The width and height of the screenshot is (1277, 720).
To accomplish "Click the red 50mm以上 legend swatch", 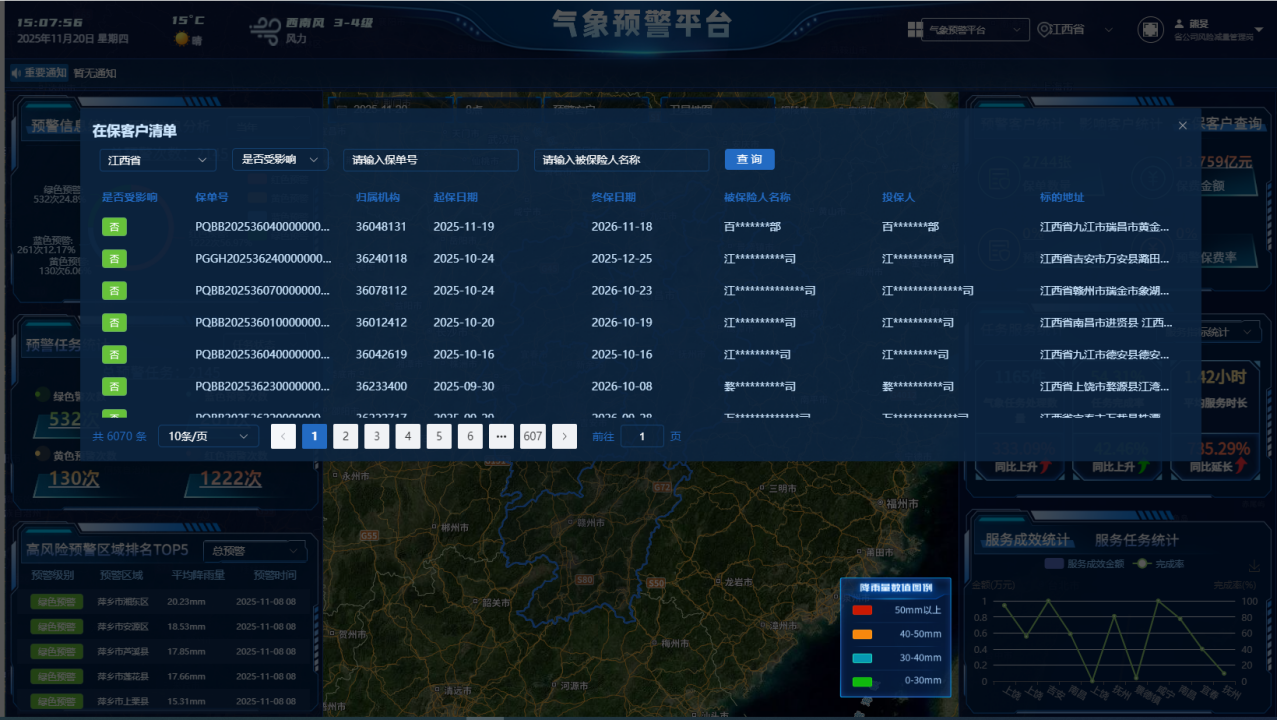I will pos(862,610).
